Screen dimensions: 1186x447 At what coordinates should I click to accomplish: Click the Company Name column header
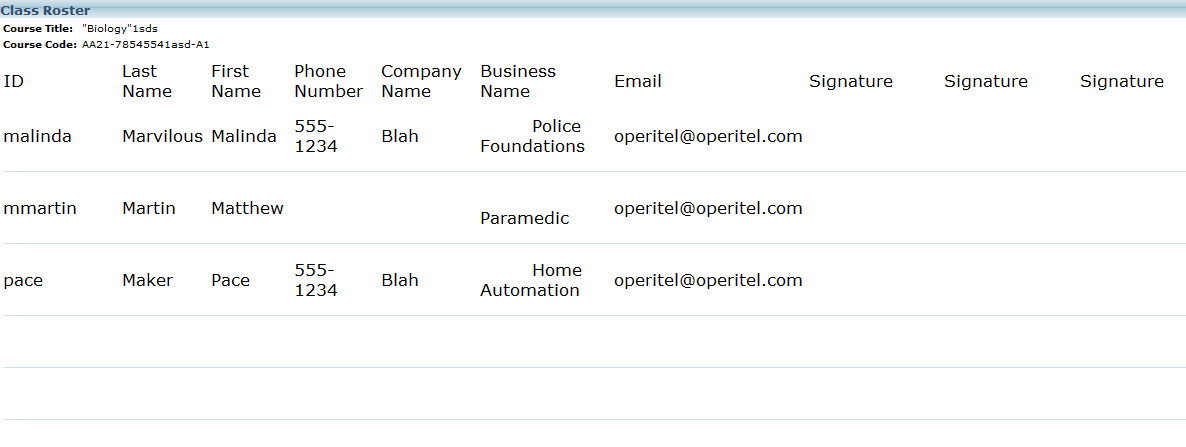click(421, 81)
